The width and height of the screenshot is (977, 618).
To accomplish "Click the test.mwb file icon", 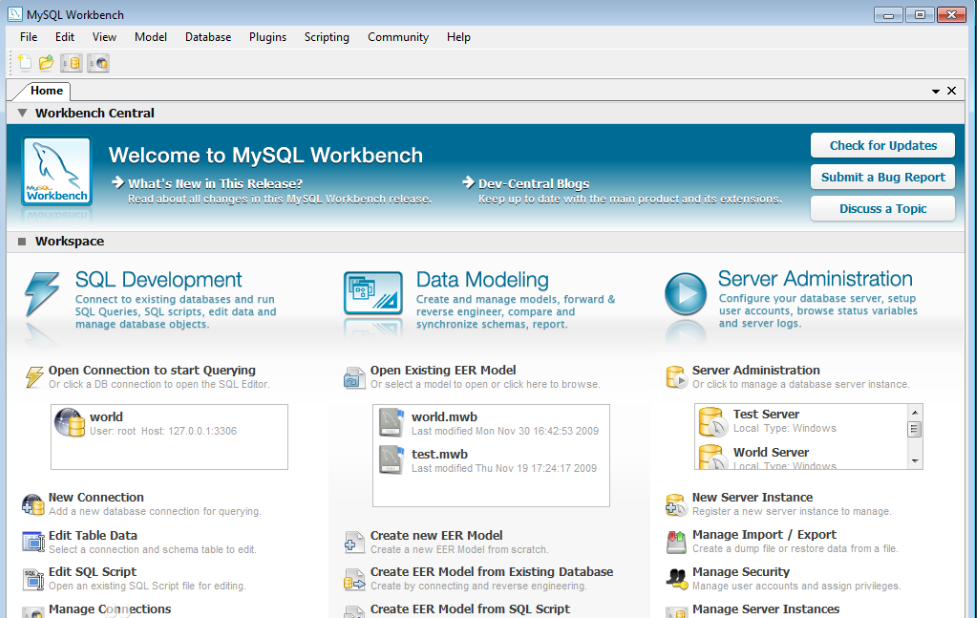I will point(391,460).
